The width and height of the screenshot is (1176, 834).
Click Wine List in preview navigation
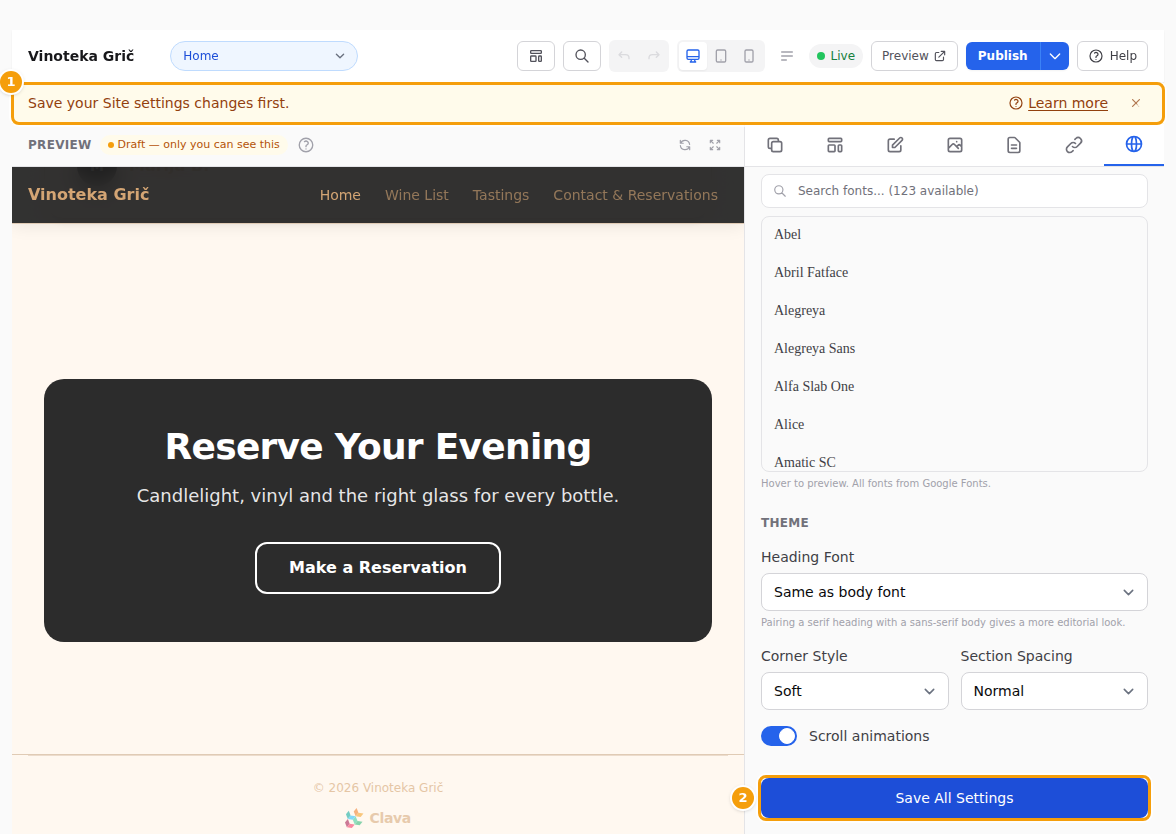[x=416, y=195]
